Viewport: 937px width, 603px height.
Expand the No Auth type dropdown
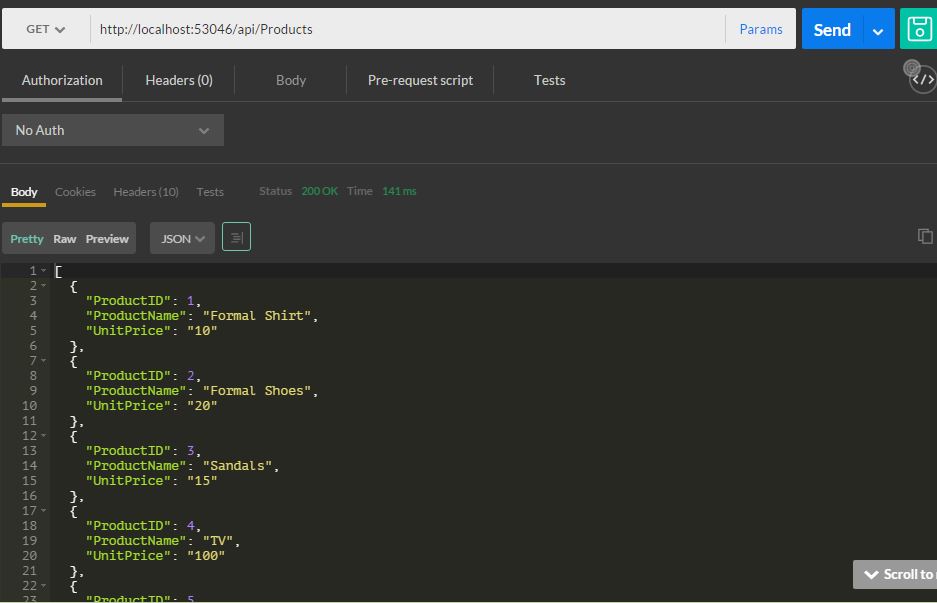coord(113,130)
